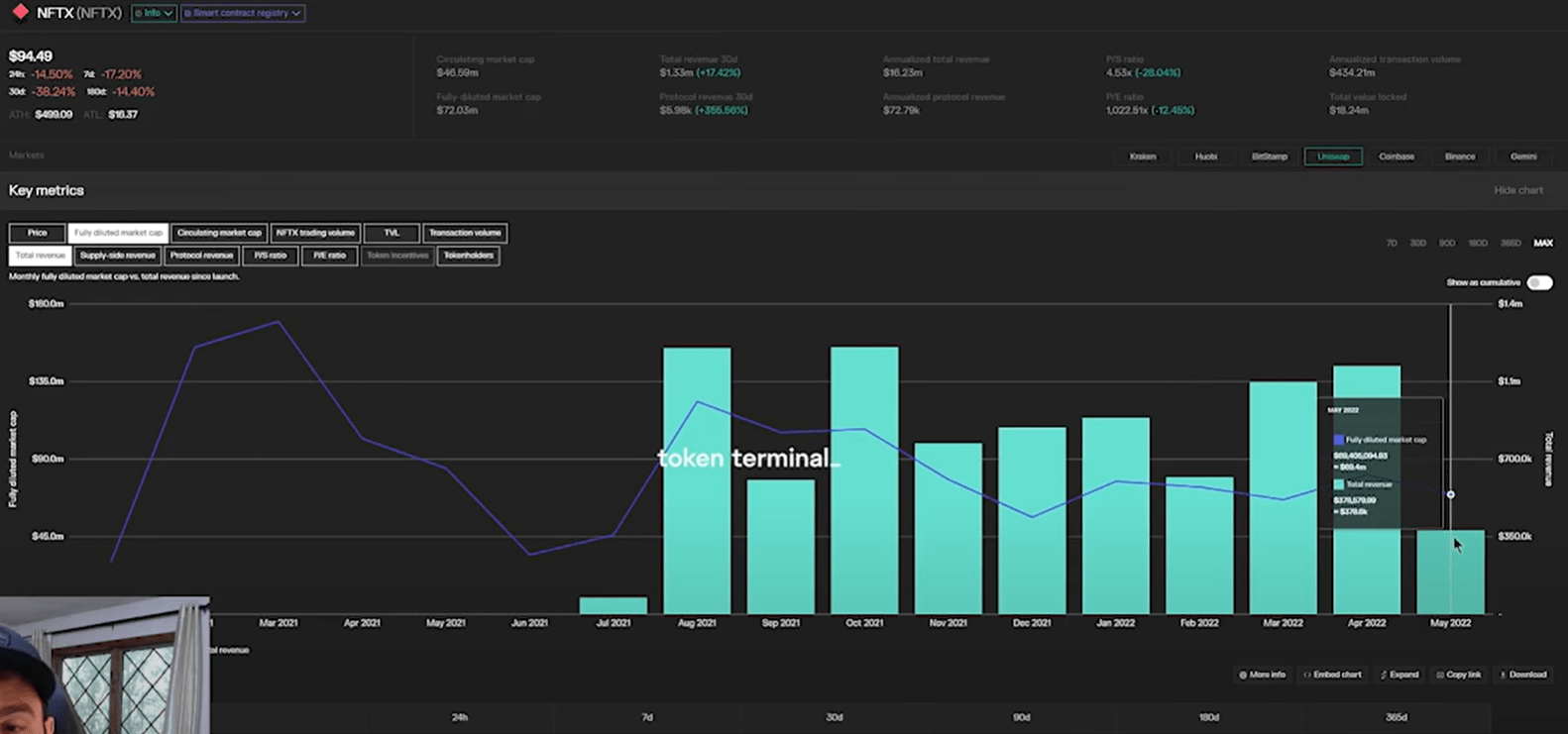The image size is (1568, 734).
Task: Toggle the Circulating market cap metric
Action: (x=219, y=233)
